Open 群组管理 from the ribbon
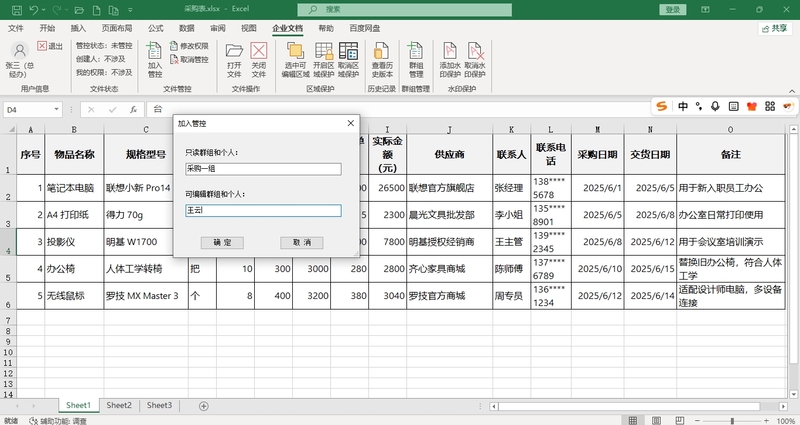The width and height of the screenshot is (800, 425). [x=416, y=60]
